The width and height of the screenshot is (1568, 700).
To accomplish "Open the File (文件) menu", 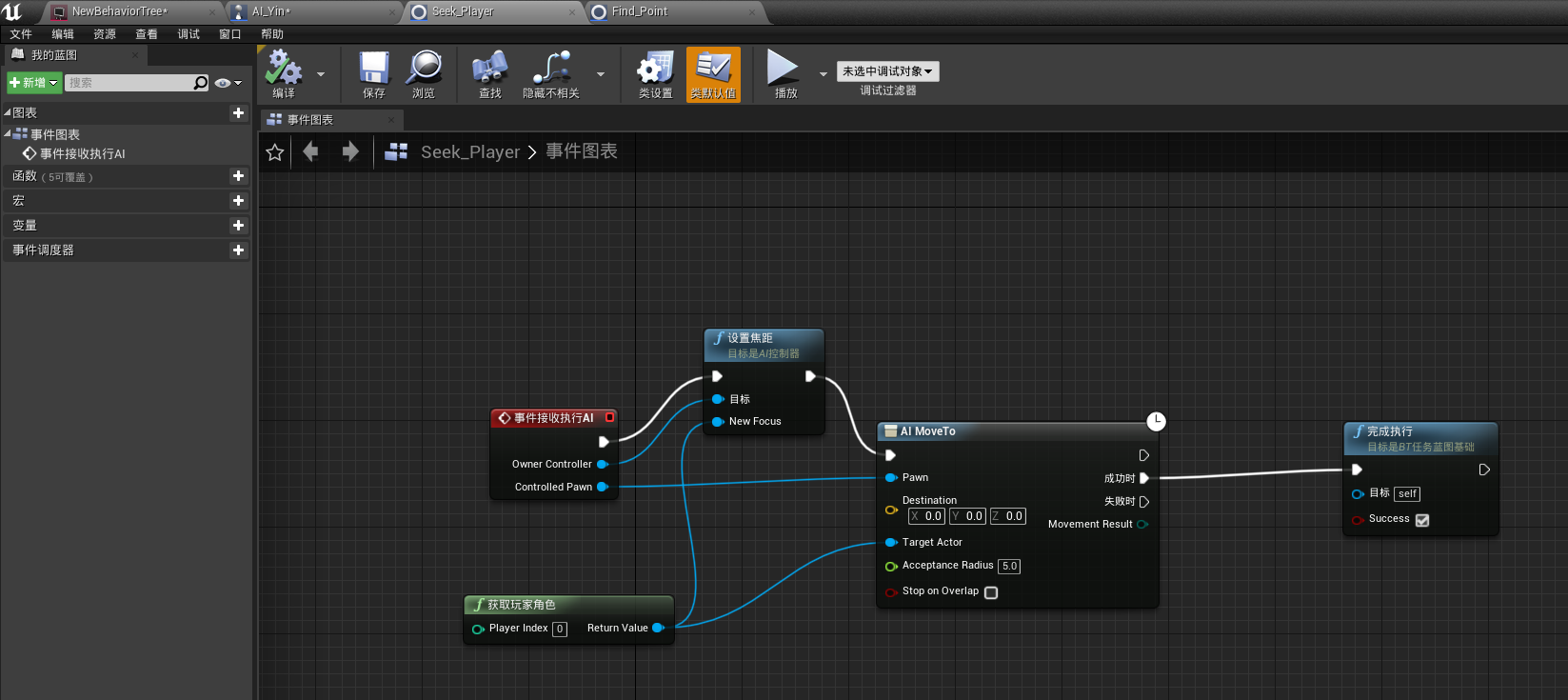I will pos(21,34).
